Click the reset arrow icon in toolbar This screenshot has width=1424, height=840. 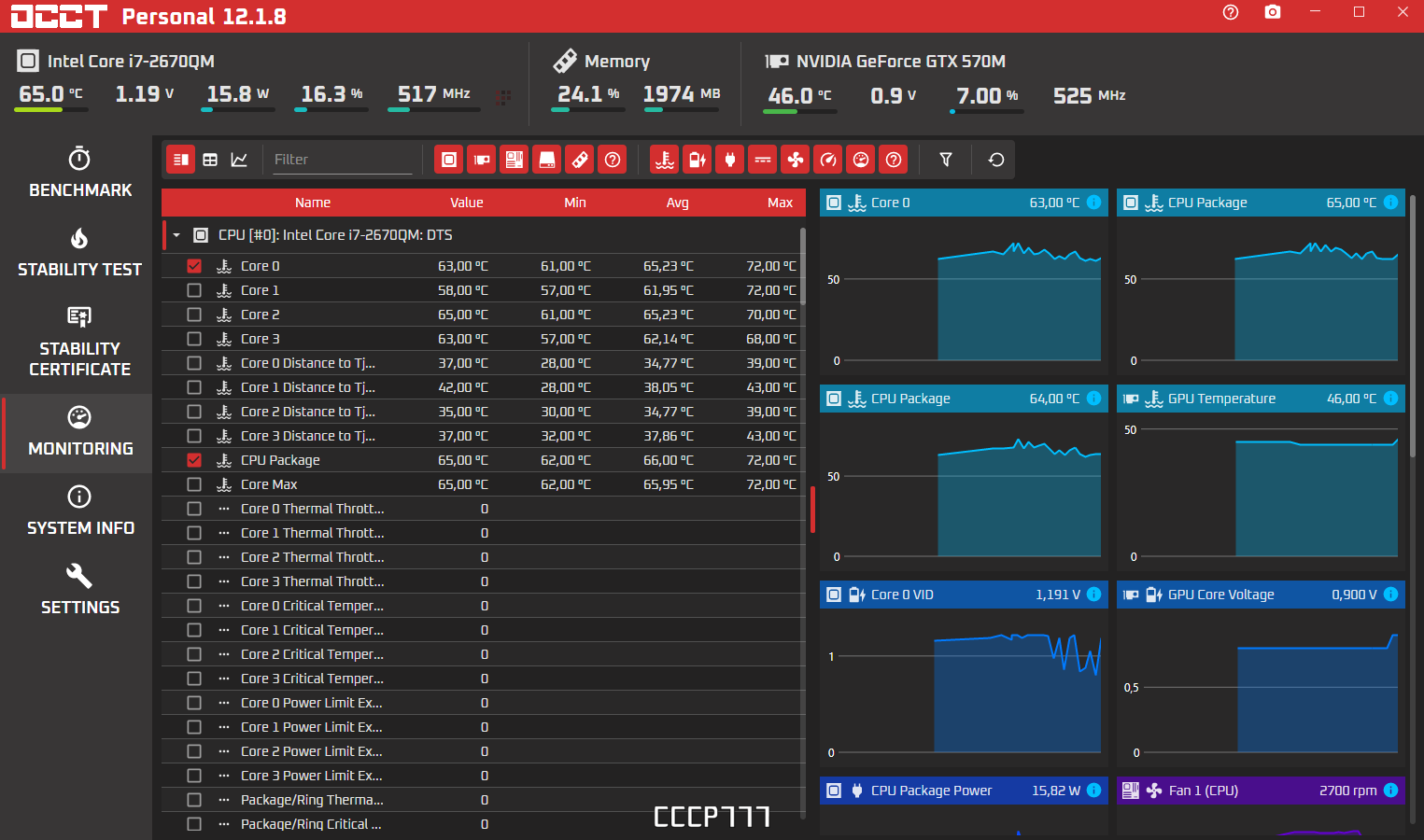pyautogui.click(x=996, y=160)
